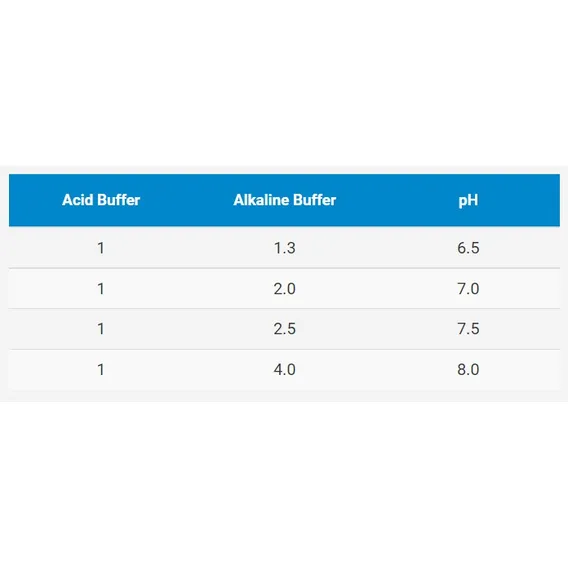Click the pH column header
This screenshot has height=568, width=568.
point(468,200)
